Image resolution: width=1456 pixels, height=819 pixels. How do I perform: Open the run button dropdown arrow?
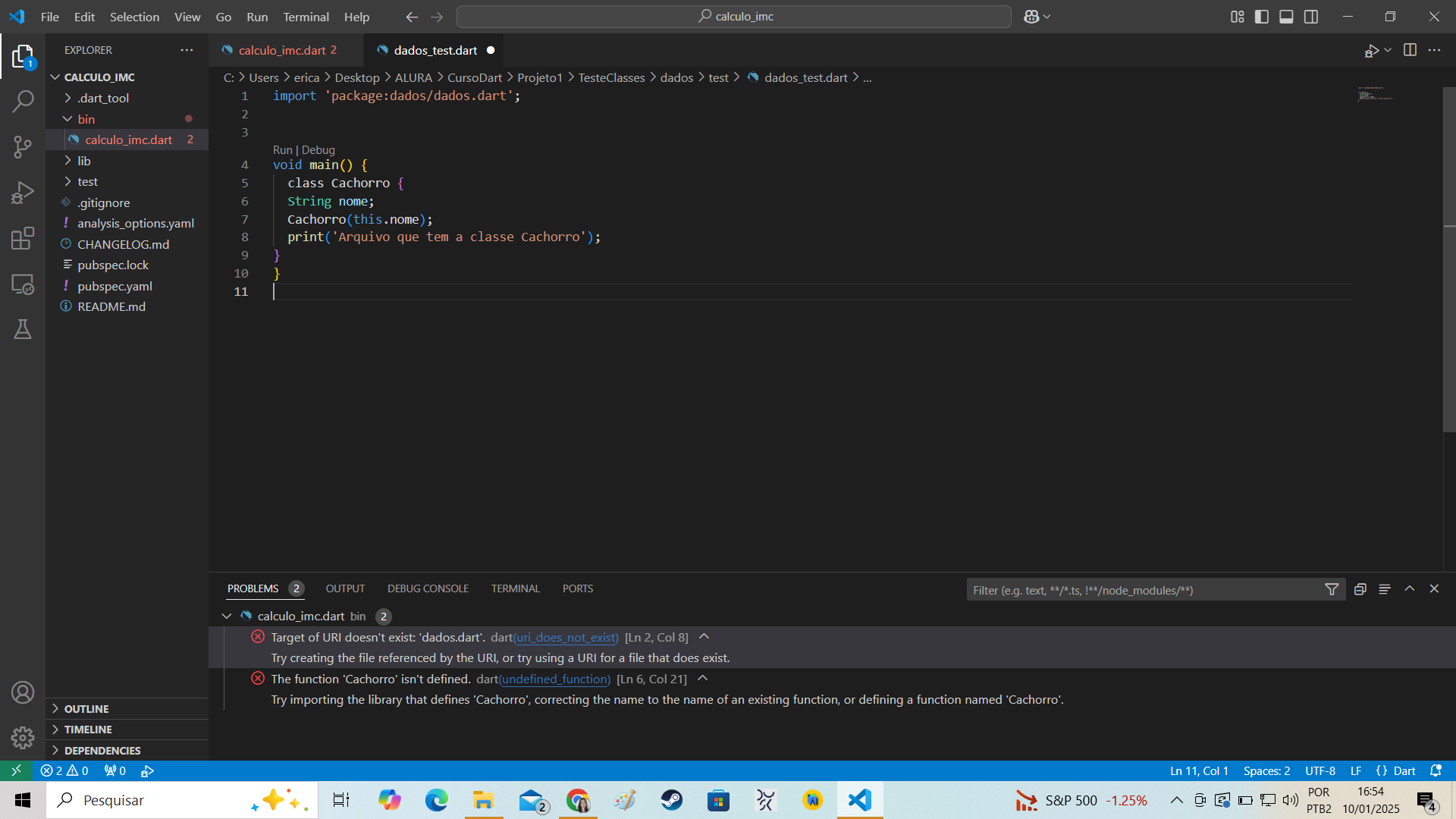pyautogui.click(x=1388, y=50)
